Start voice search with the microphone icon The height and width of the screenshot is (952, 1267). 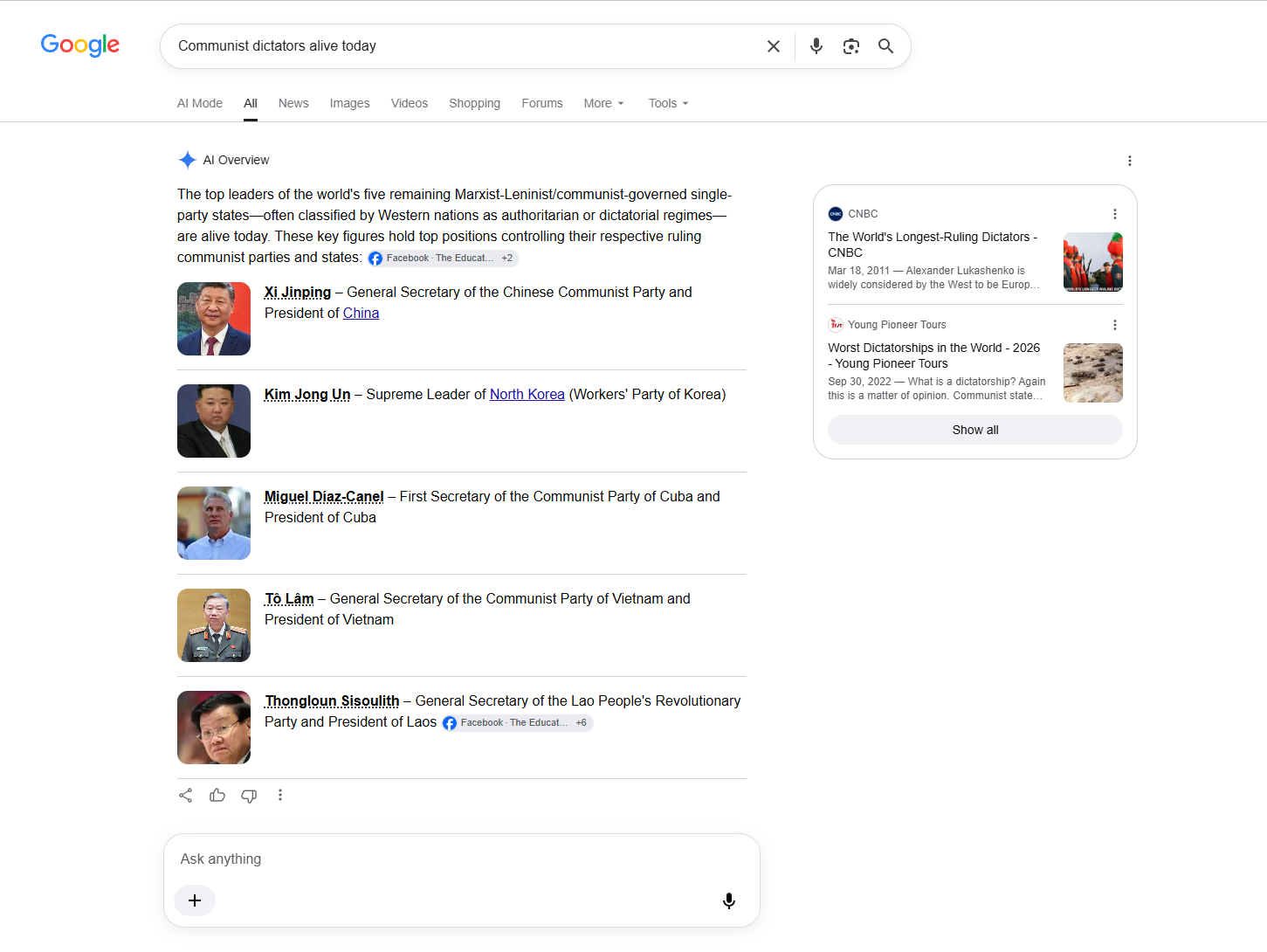(x=816, y=46)
